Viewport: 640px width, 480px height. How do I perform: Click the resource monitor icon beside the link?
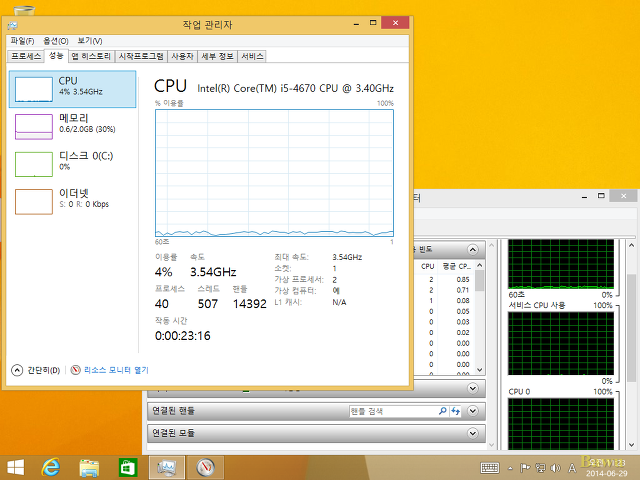click(x=76, y=370)
